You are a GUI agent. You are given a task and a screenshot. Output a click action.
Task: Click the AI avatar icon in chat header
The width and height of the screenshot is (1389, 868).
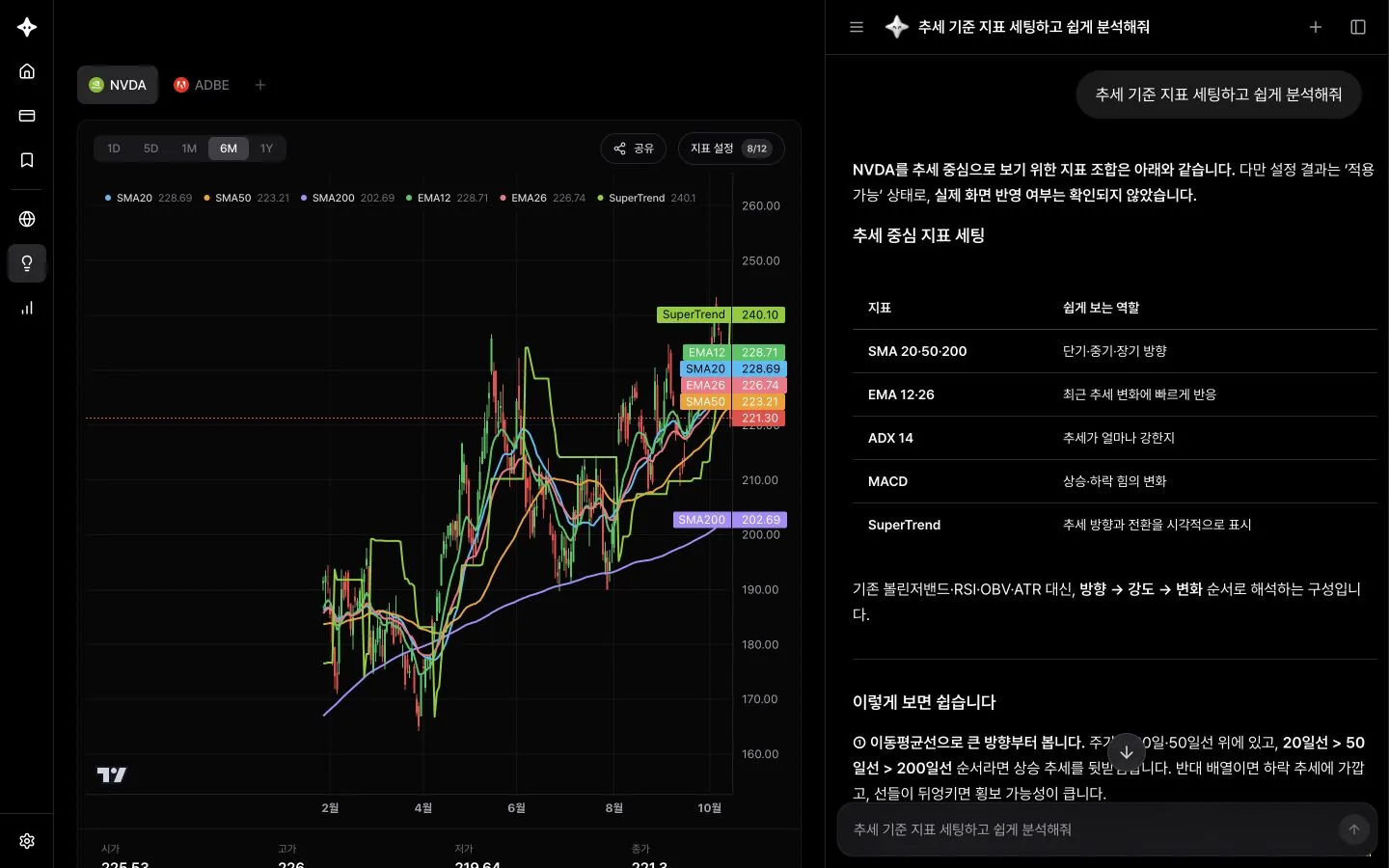pyautogui.click(x=897, y=27)
